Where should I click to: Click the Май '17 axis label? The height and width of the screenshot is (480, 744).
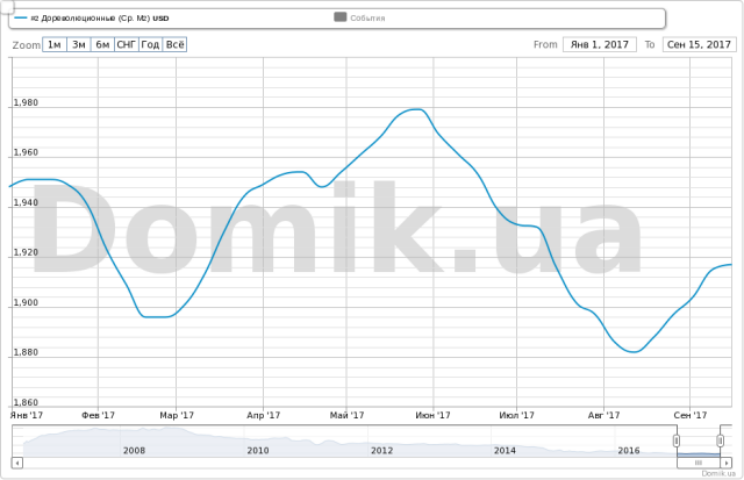(x=347, y=415)
